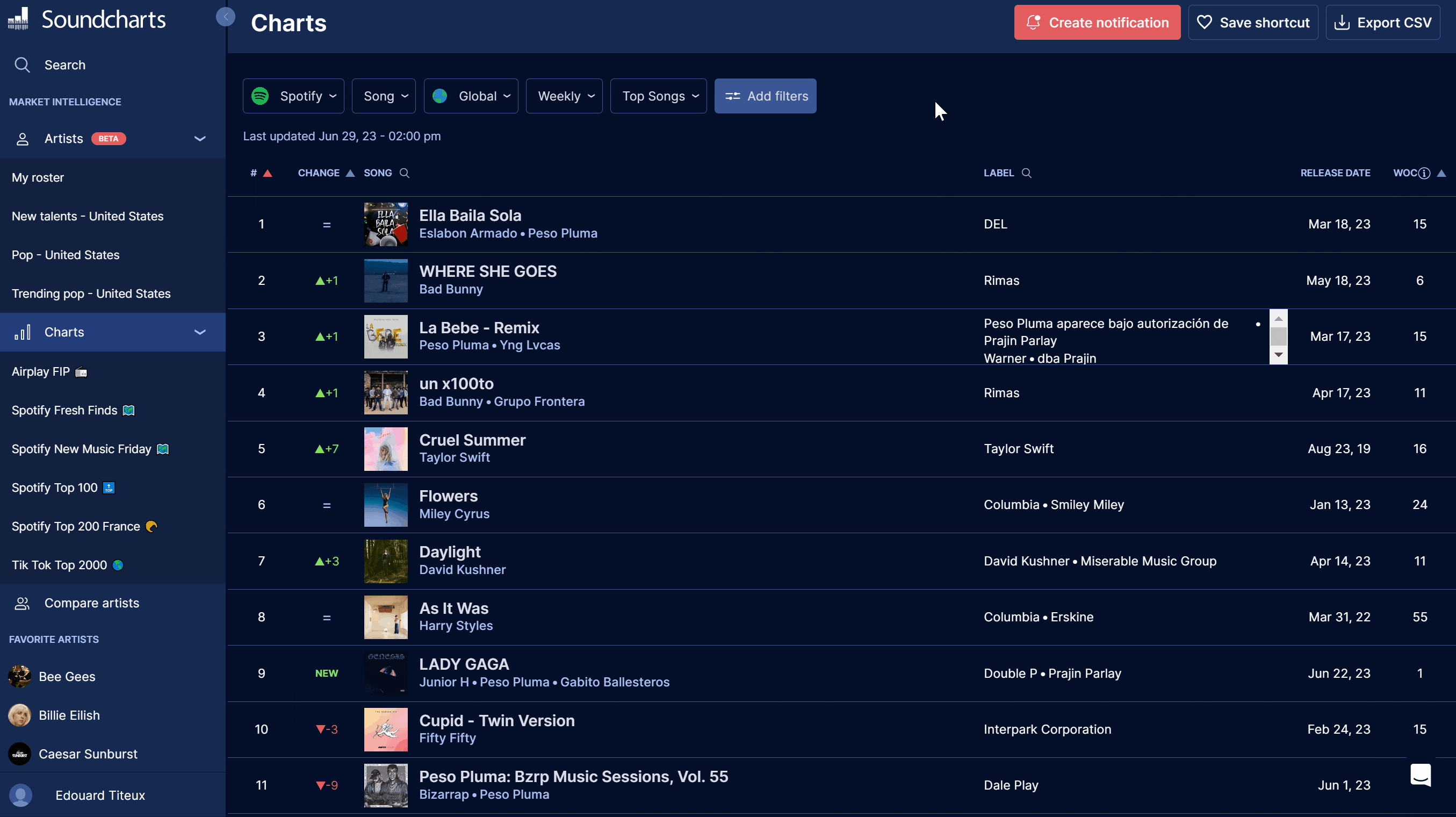Select Trending pop - United States

point(91,293)
